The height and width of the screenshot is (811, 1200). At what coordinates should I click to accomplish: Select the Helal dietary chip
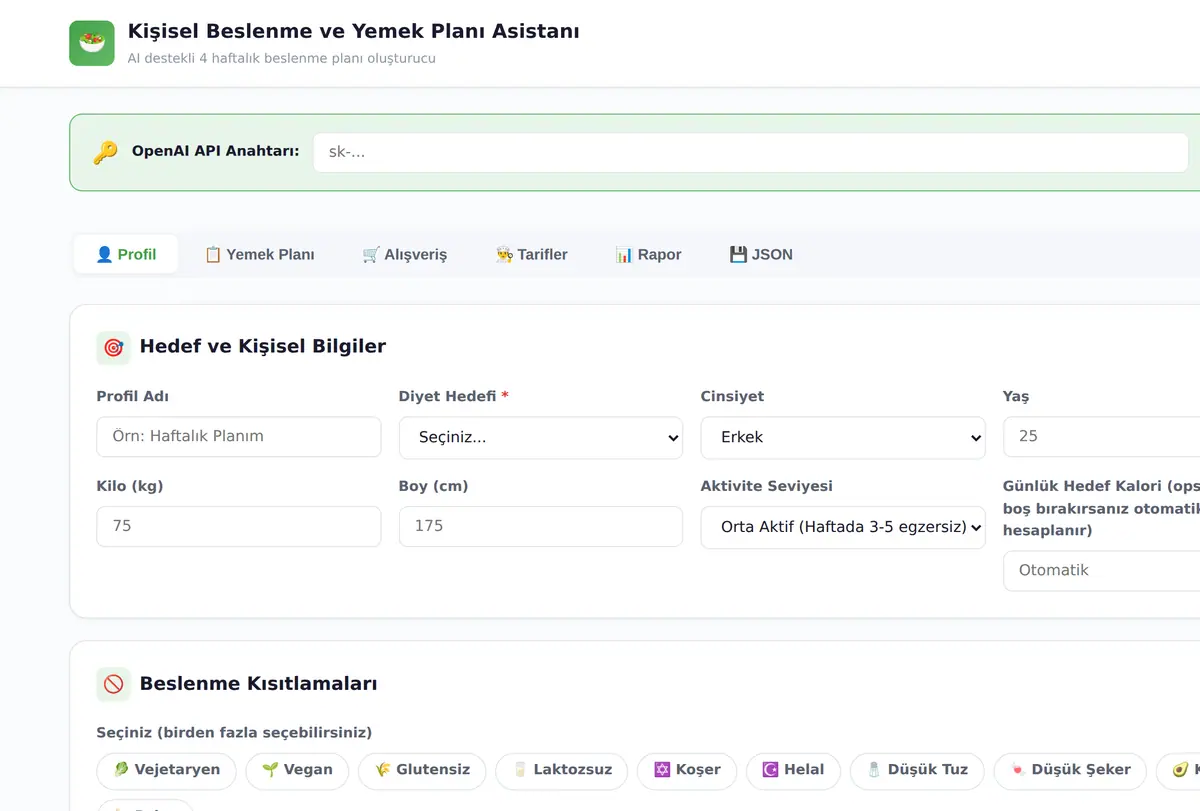coord(793,770)
